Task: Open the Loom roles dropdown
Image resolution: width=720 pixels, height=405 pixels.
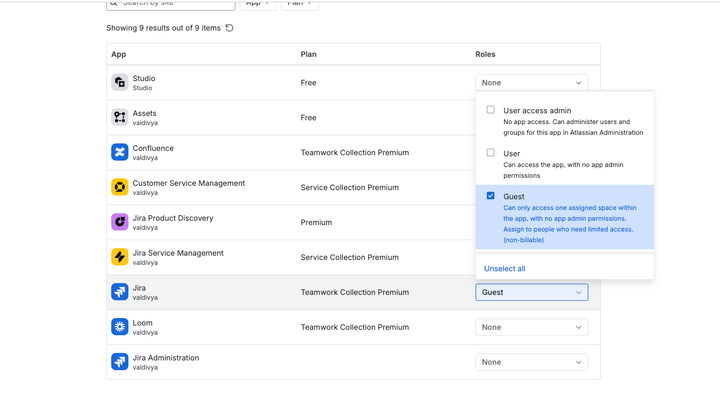Action: click(x=532, y=327)
